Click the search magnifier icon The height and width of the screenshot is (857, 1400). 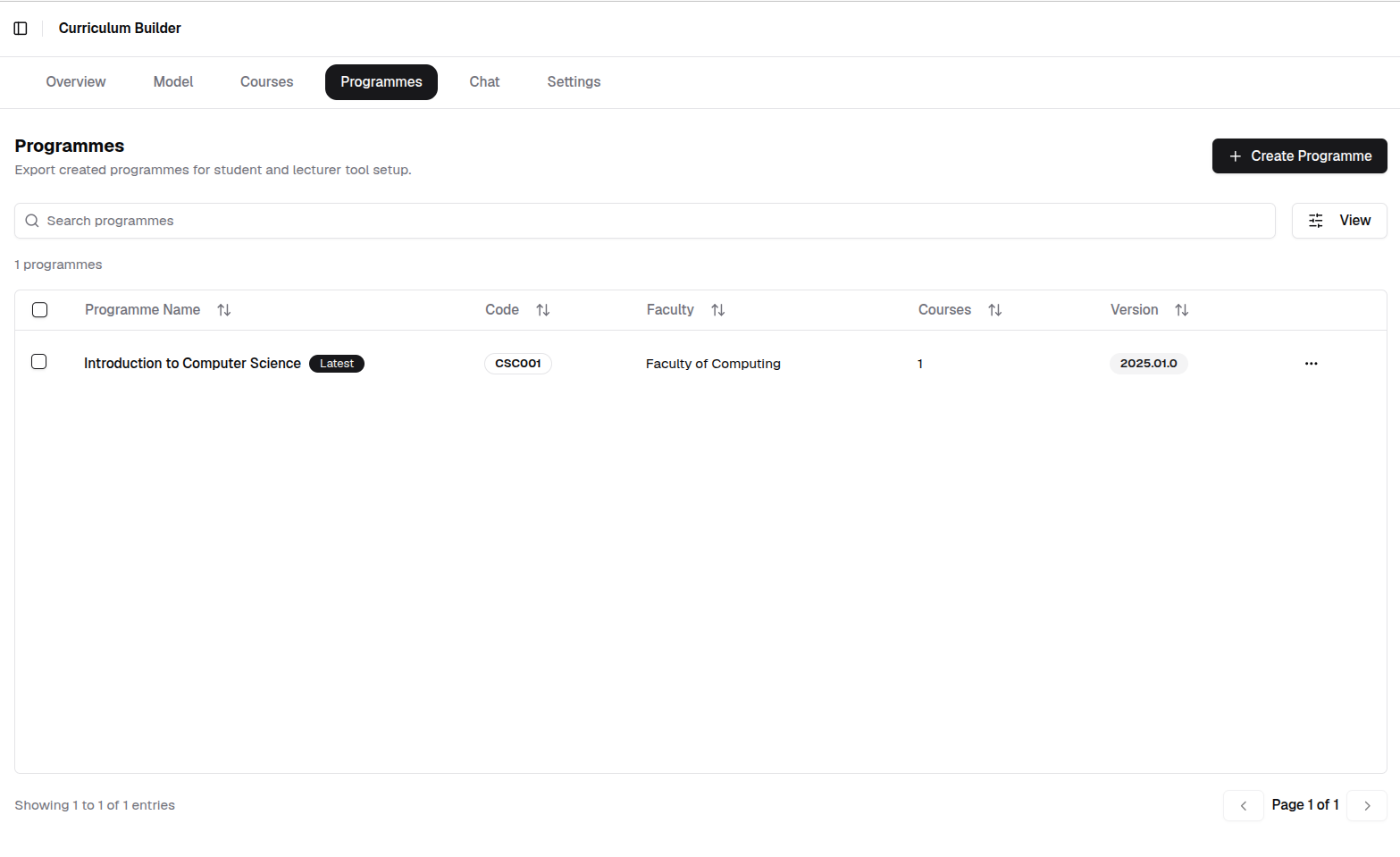coord(32,221)
